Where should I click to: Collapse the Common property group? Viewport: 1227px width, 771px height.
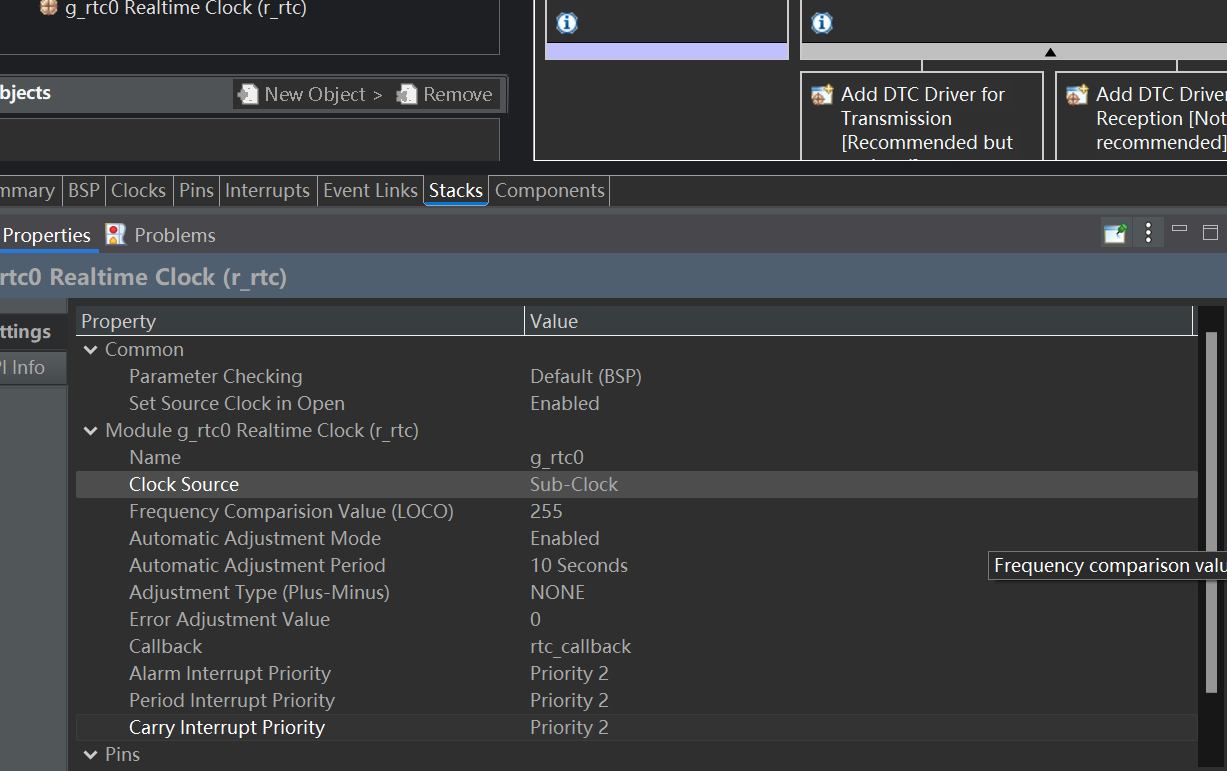pyautogui.click(x=91, y=349)
